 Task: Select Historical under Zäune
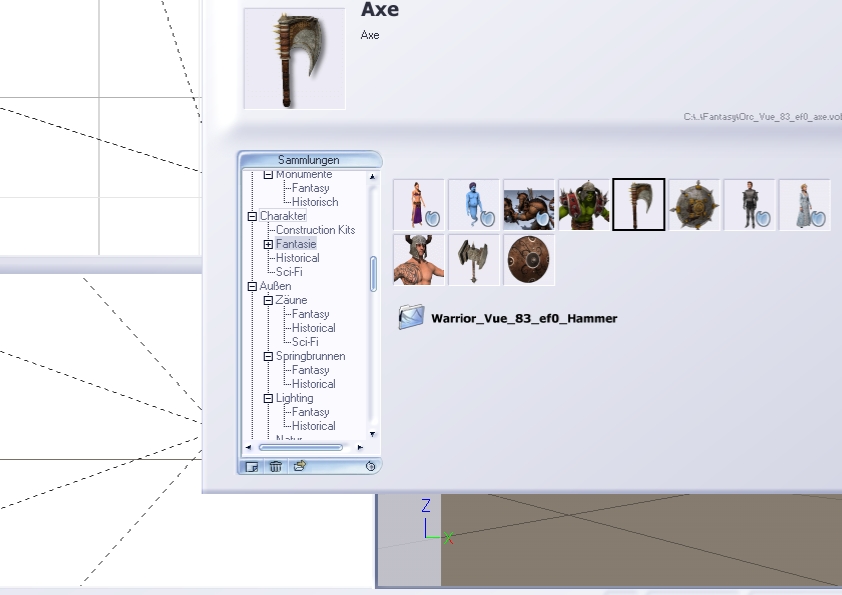pyautogui.click(x=314, y=328)
